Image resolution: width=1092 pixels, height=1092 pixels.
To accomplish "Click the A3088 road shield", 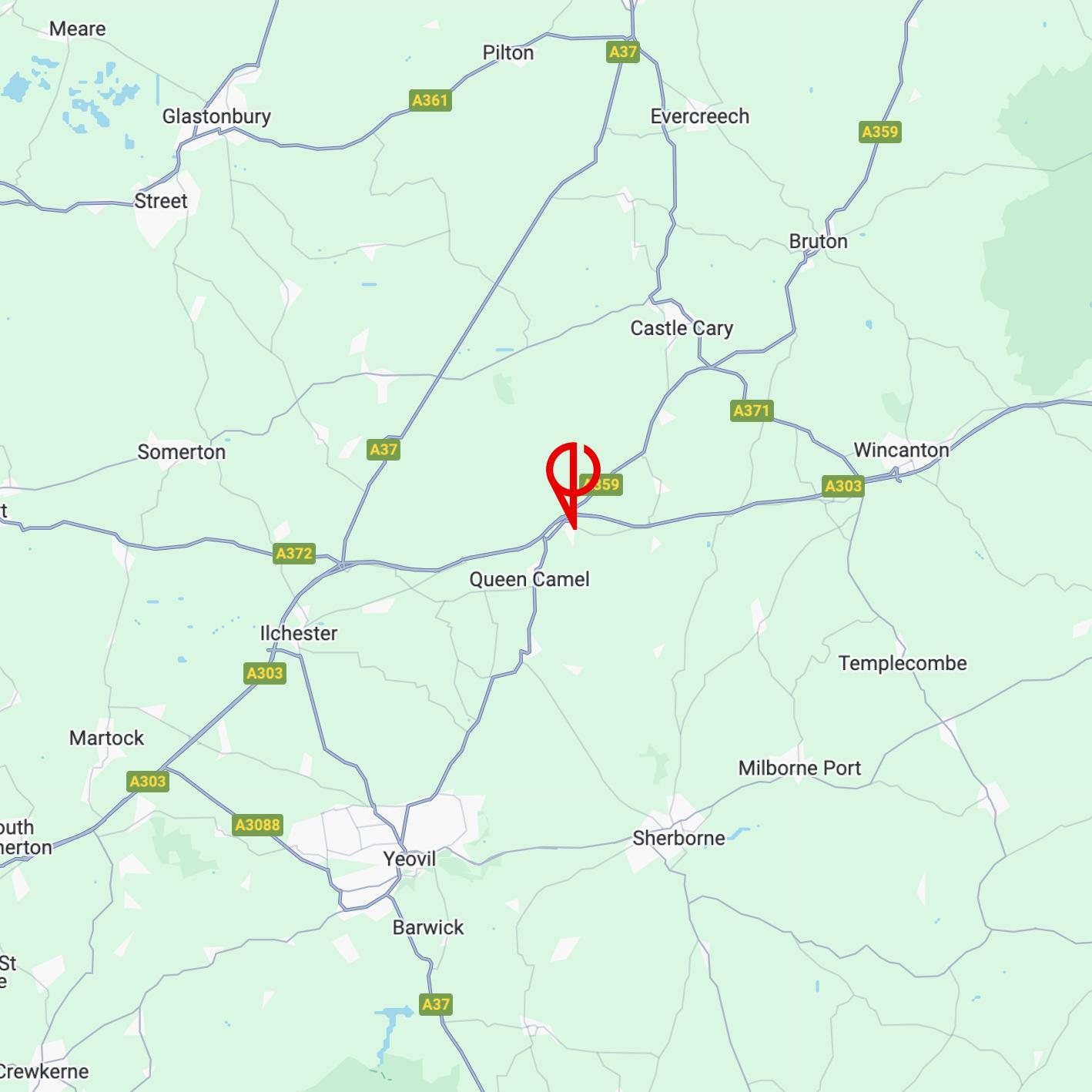I will (x=258, y=825).
